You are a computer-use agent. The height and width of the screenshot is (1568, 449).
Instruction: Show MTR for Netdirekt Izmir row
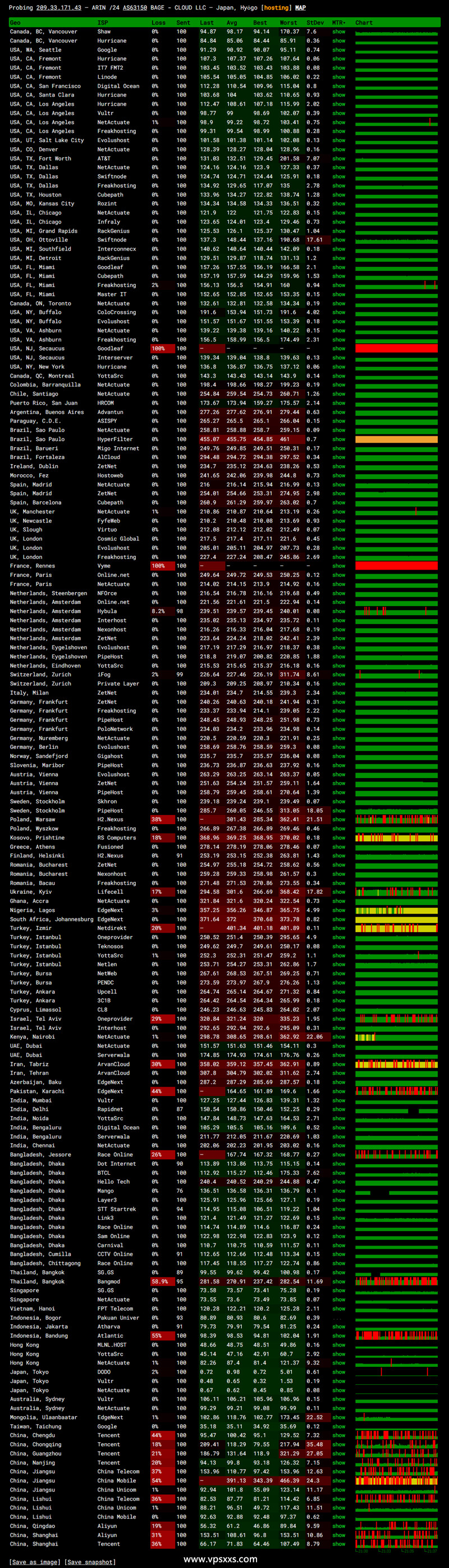[x=338, y=928]
